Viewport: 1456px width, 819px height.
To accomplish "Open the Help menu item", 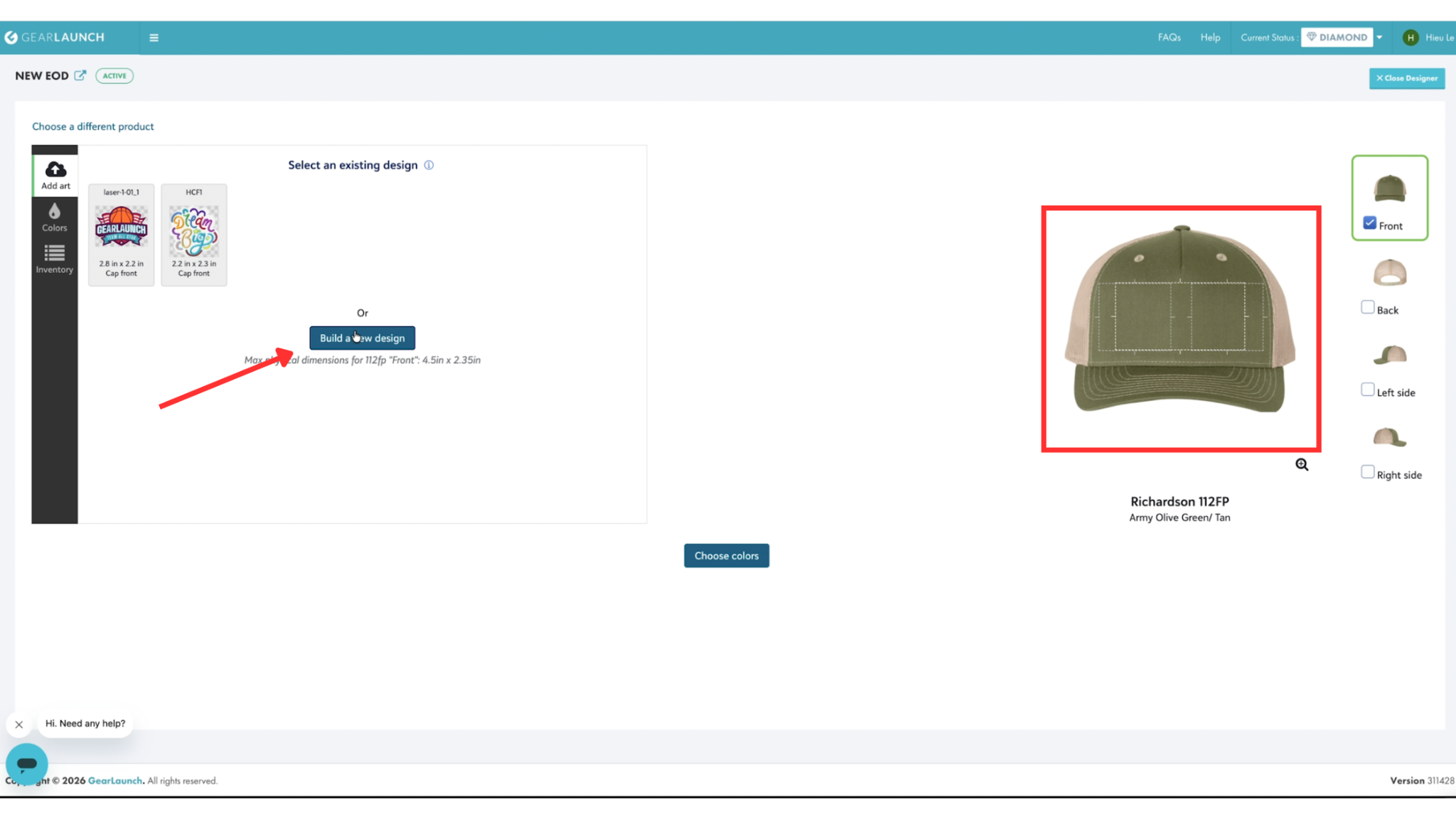I will click(1210, 38).
